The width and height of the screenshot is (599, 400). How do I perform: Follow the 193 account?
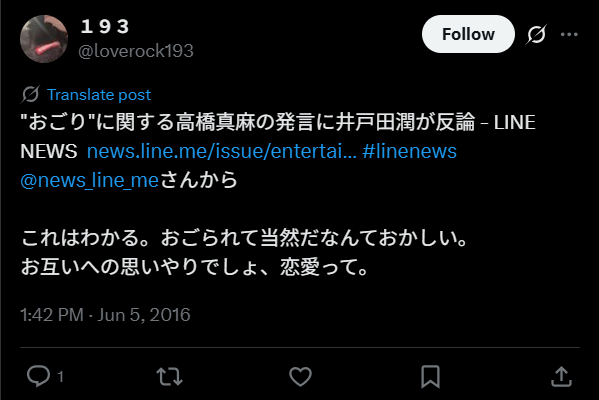click(x=468, y=34)
